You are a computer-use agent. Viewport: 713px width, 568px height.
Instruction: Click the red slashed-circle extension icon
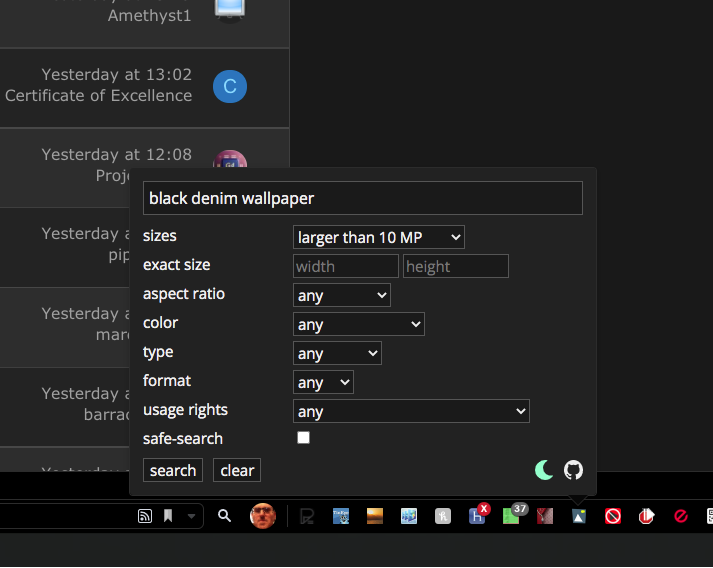[x=681, y=516]
